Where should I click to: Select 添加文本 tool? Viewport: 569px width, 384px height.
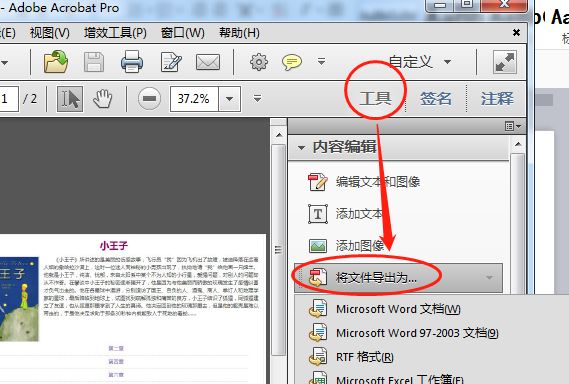pos(359,214)
